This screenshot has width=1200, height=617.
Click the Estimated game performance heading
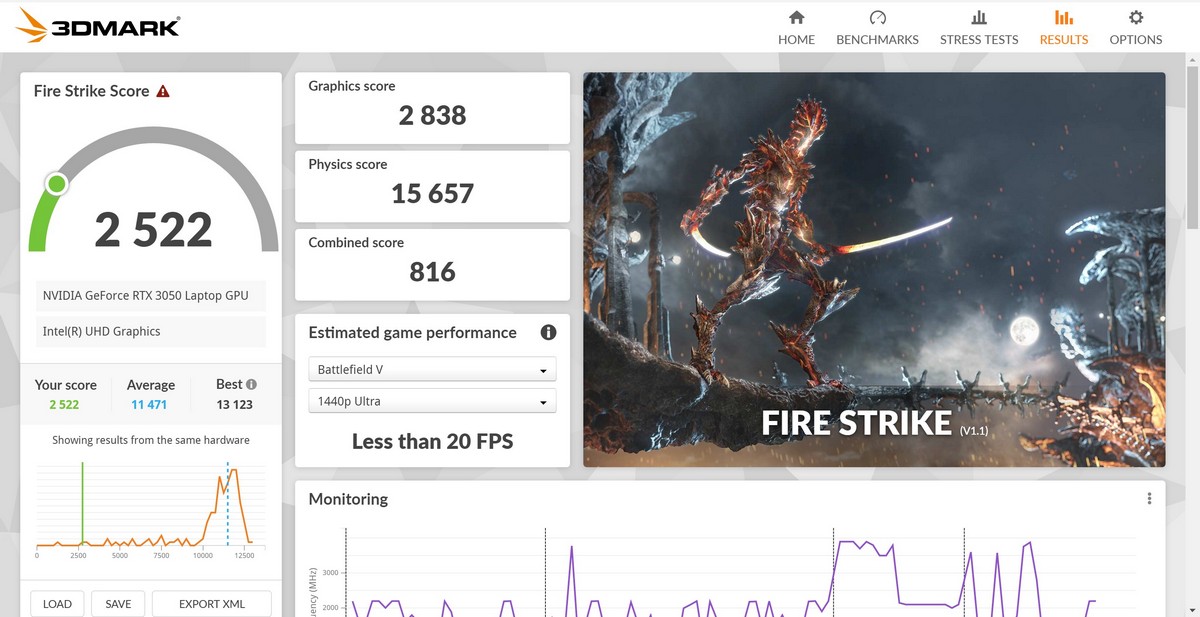point(412,333)
